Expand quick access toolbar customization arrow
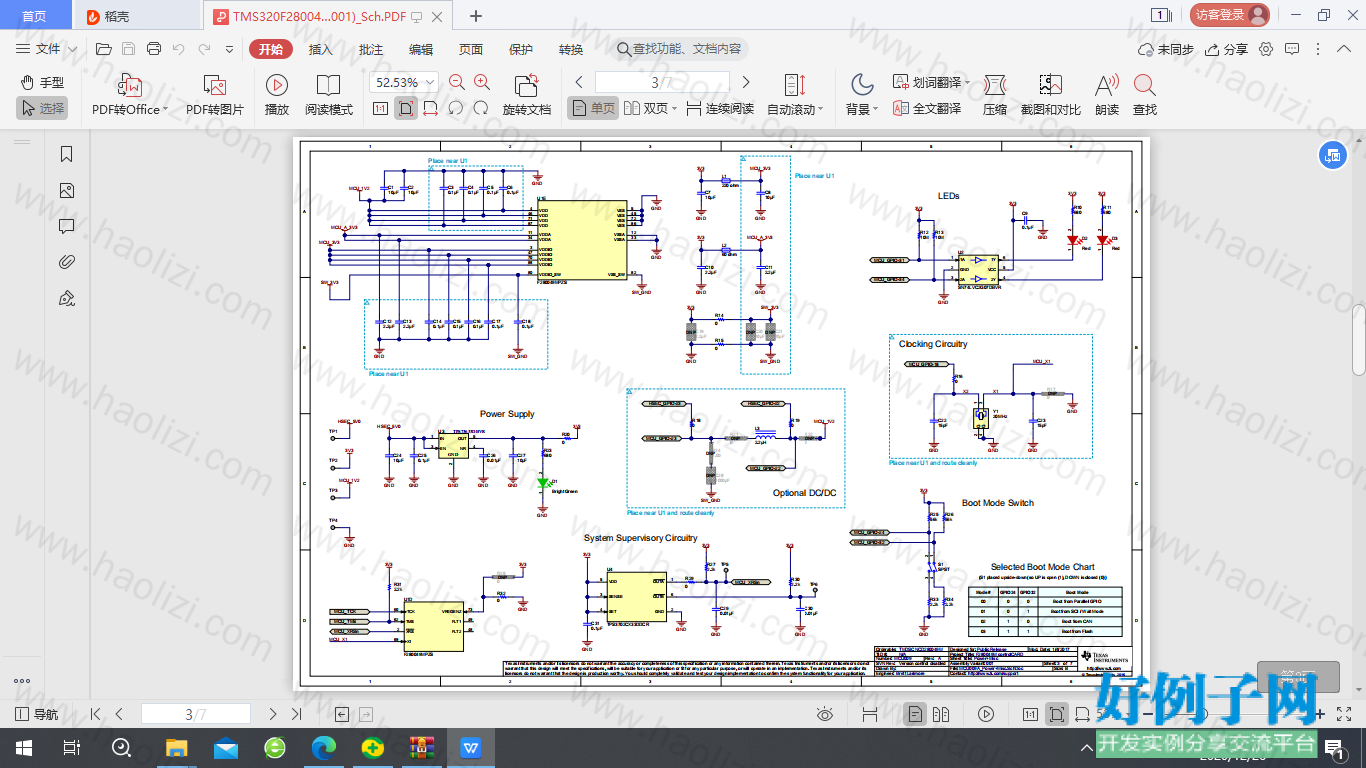Image resolution: width=1366 pixels, height=768 pixels. (229, 49)
